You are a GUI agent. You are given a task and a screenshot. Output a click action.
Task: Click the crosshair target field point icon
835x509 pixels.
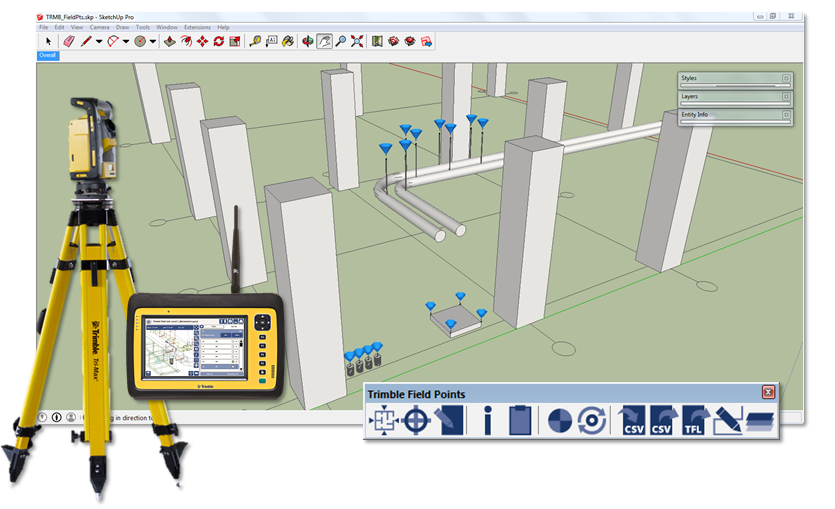[x=416, y=421]
